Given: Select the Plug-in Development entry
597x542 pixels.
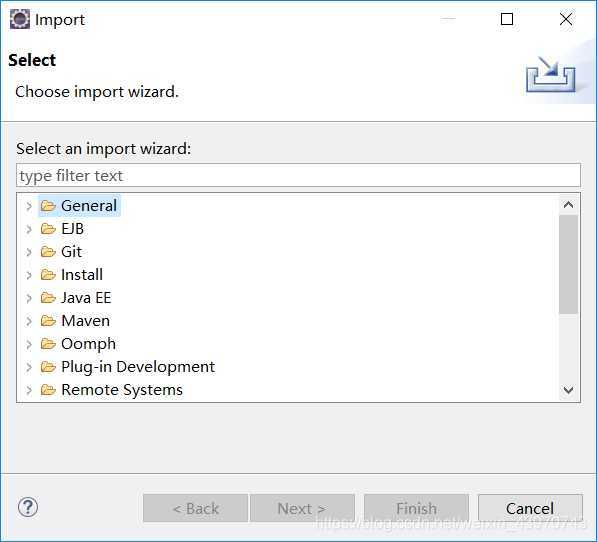Looking at the screenshot, I should click(138, 367).
